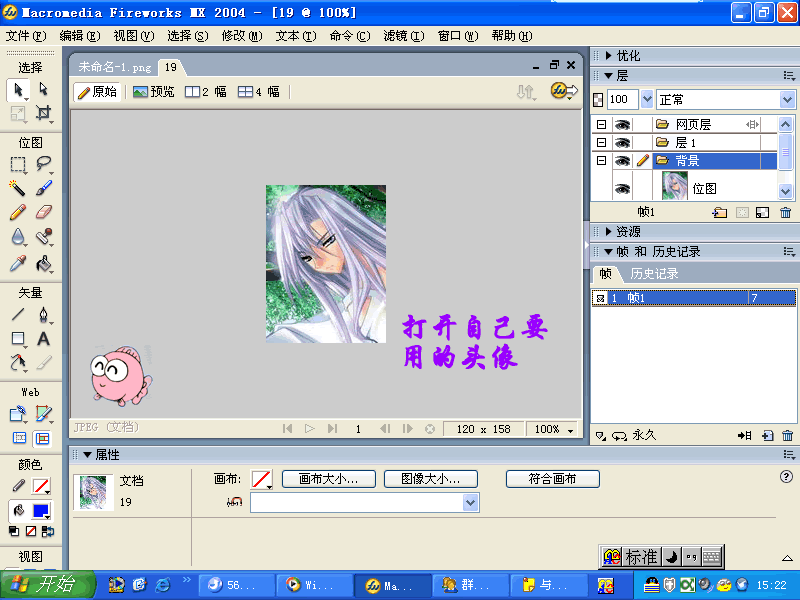Activate the Magic Wand tool
This screenshot has height=600, width=800.
18,188
